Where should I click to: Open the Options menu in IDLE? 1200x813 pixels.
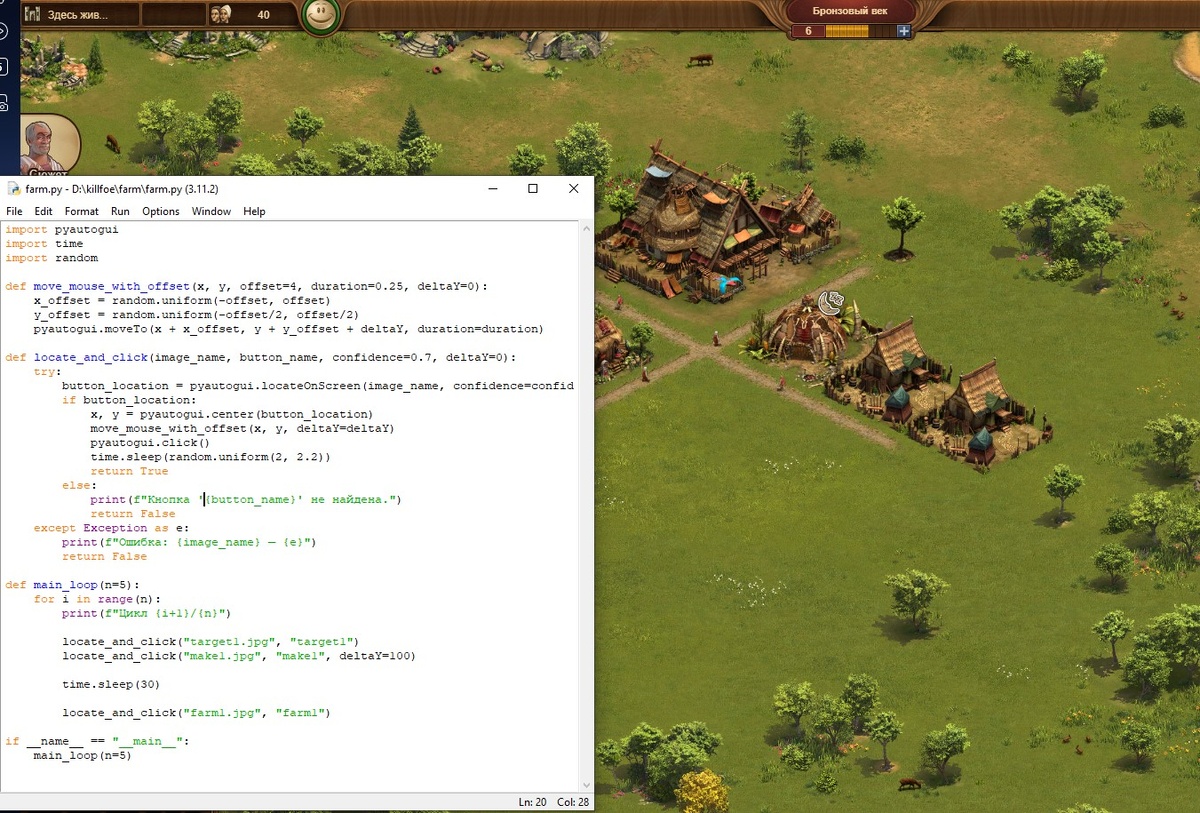coord(161,211)
